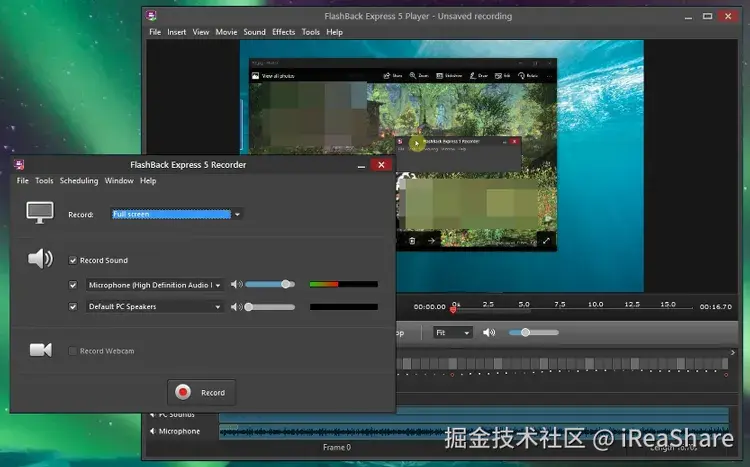The height and width of the screenshot is (467, 750).
Task: Minimize the Recorder window
Action: pyautogui.click(x=362, y=165)
